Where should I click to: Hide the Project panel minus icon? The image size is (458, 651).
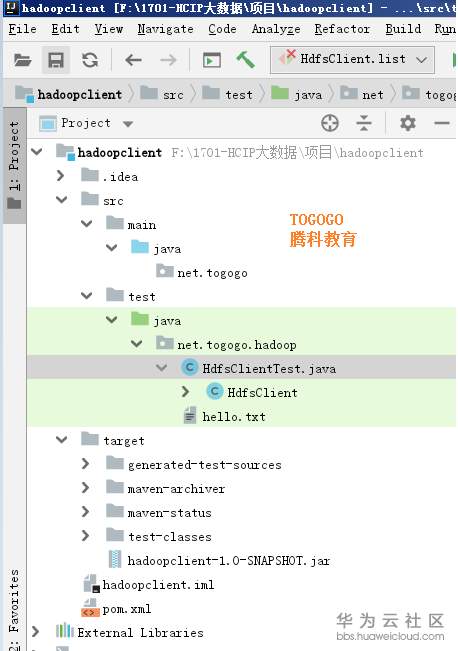click(x=442, y=123)
